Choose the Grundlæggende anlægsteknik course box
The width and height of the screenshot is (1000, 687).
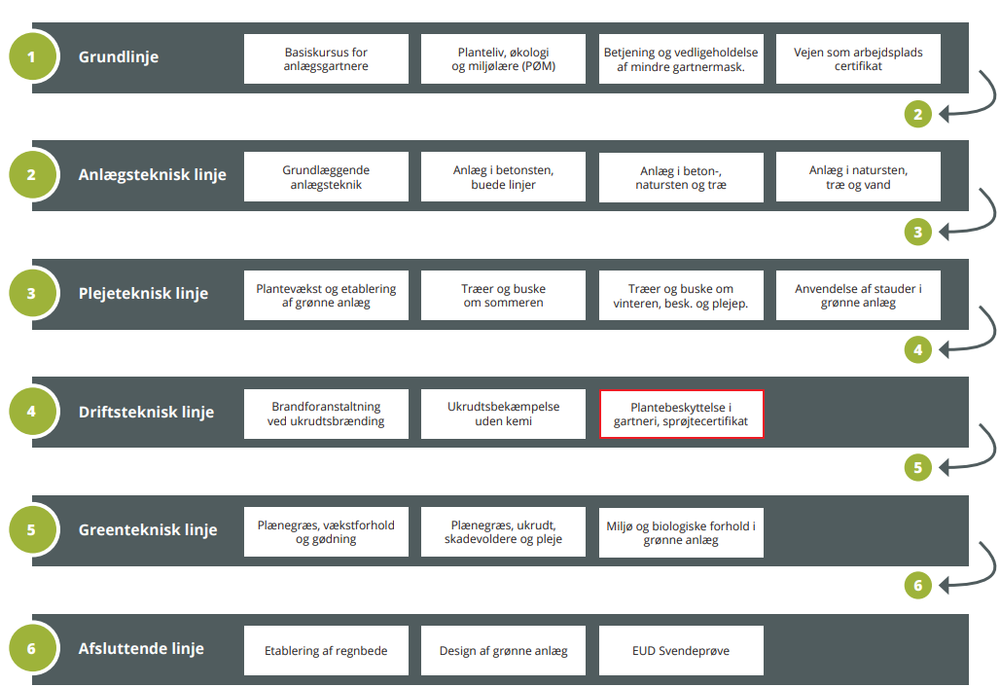click(x=326, y=177)
